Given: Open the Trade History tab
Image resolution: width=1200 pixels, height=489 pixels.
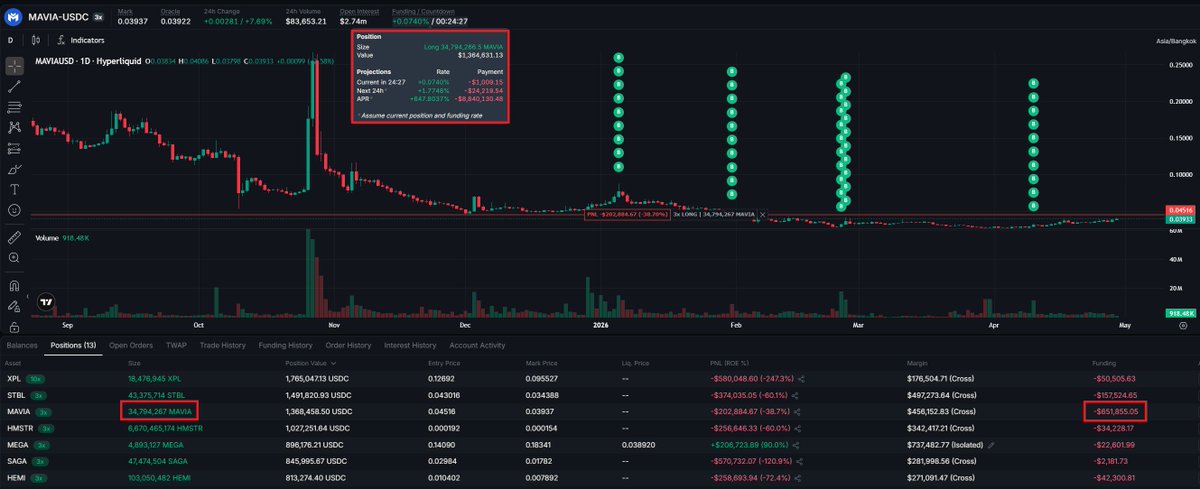Looking at the screenshot, I should pyautogui.click(x=221, y=345).
